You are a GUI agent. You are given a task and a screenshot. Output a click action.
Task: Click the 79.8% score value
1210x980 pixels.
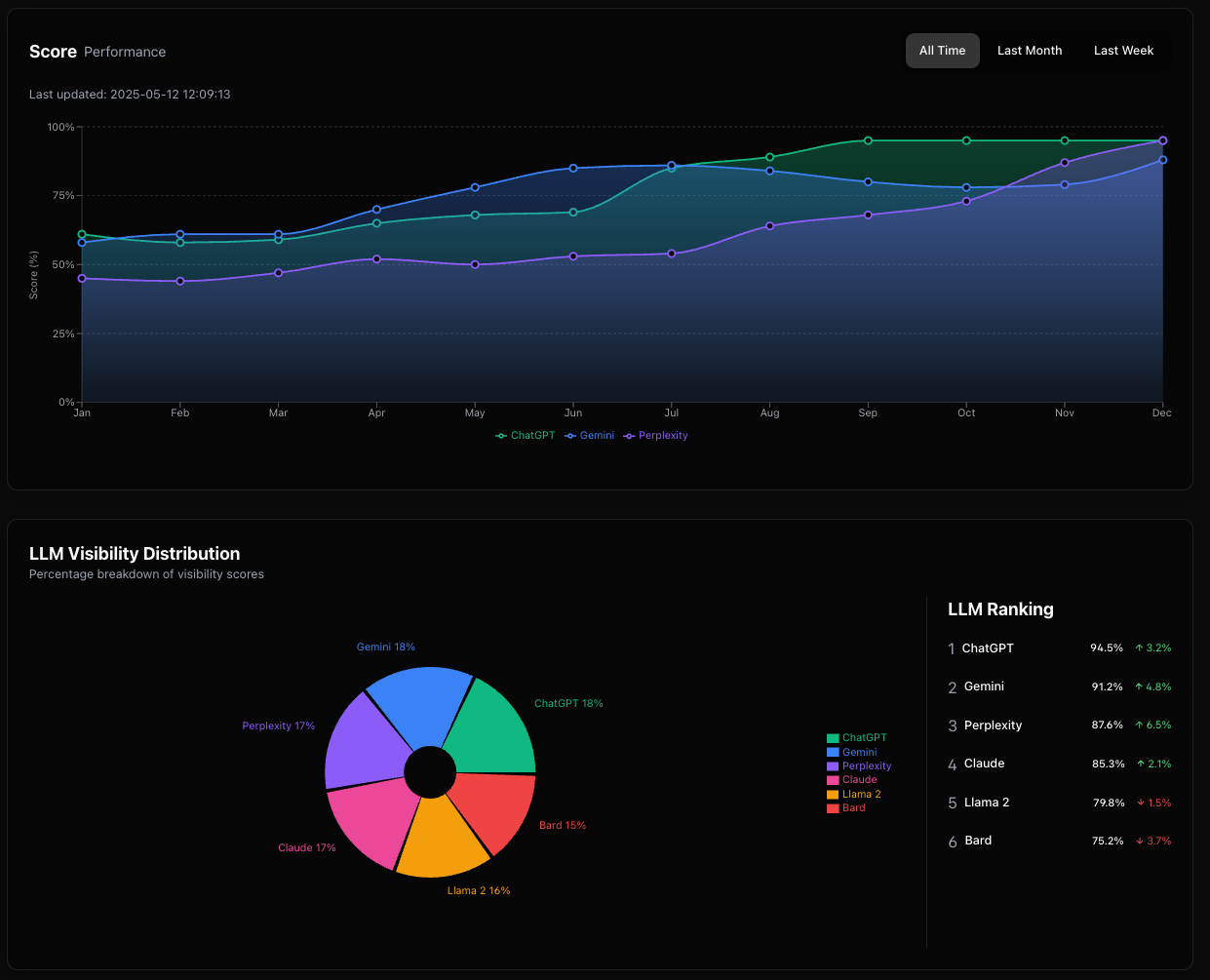1108,803
